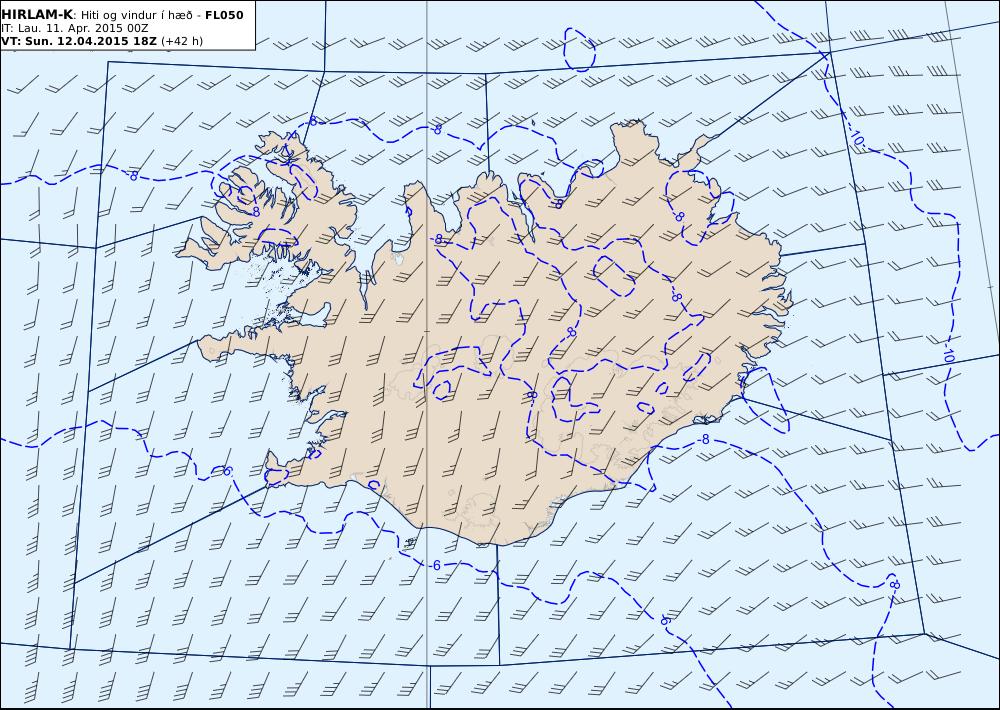The height and width of the screenshot is (710, 1000).
Task: Select the "(+42 h)" forecast offset text
Action: click(182, 41)
